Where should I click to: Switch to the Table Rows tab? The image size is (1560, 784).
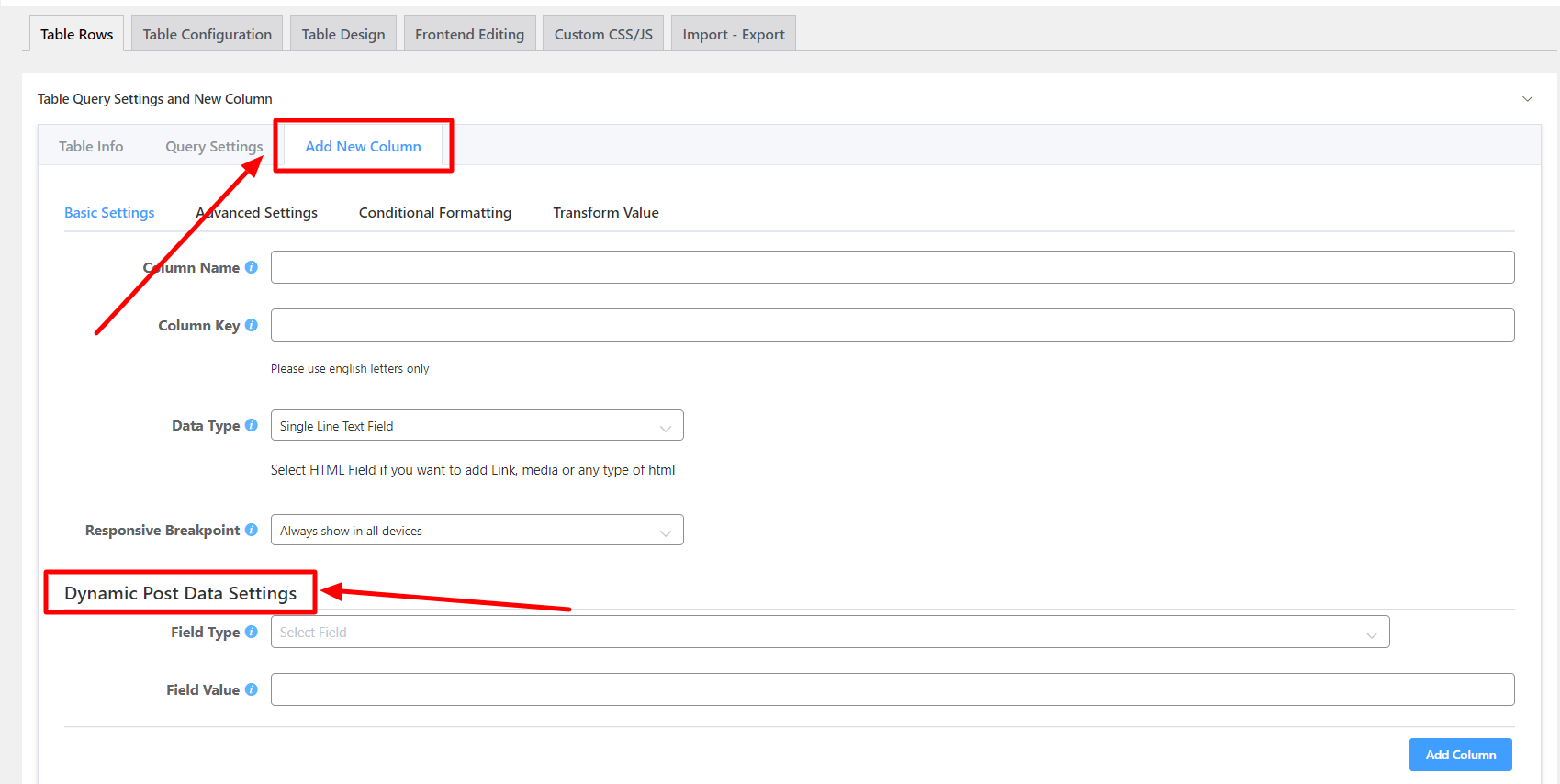tap(76, 34)
